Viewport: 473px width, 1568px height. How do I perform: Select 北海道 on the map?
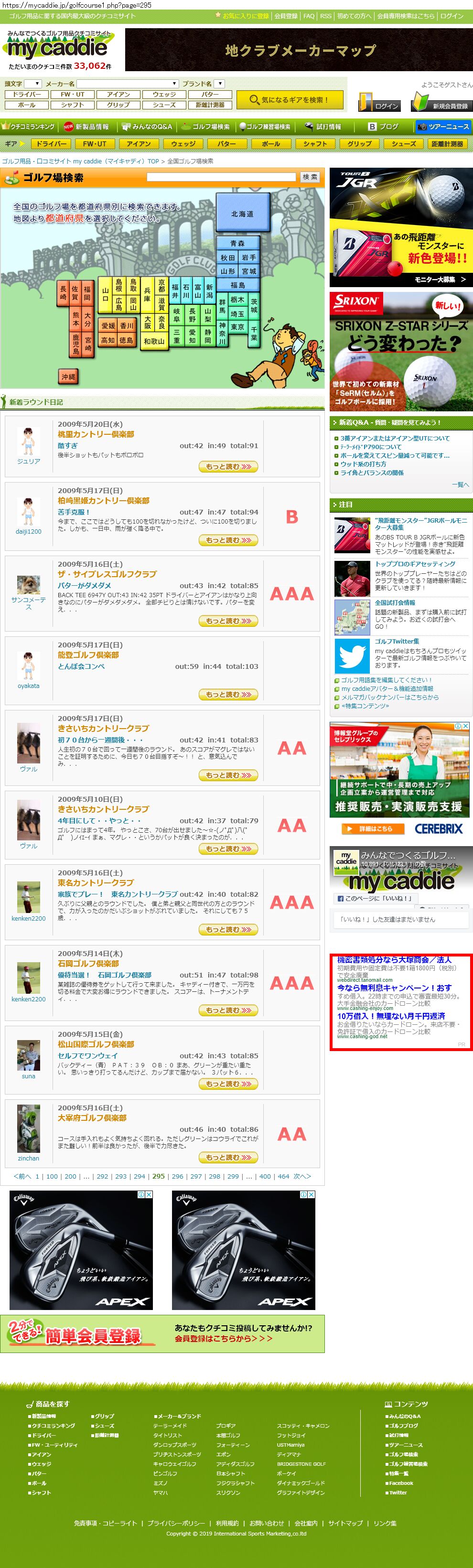[x=242, y=214]
